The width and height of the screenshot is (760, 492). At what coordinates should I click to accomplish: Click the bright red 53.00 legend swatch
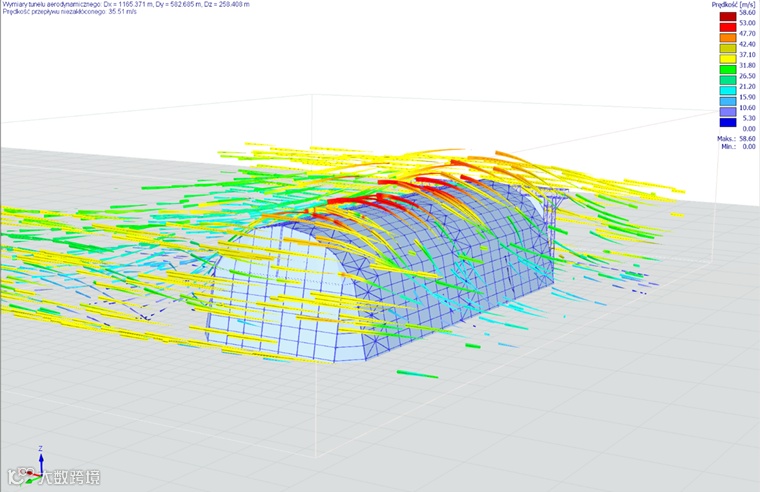click(x=728, y=27)
